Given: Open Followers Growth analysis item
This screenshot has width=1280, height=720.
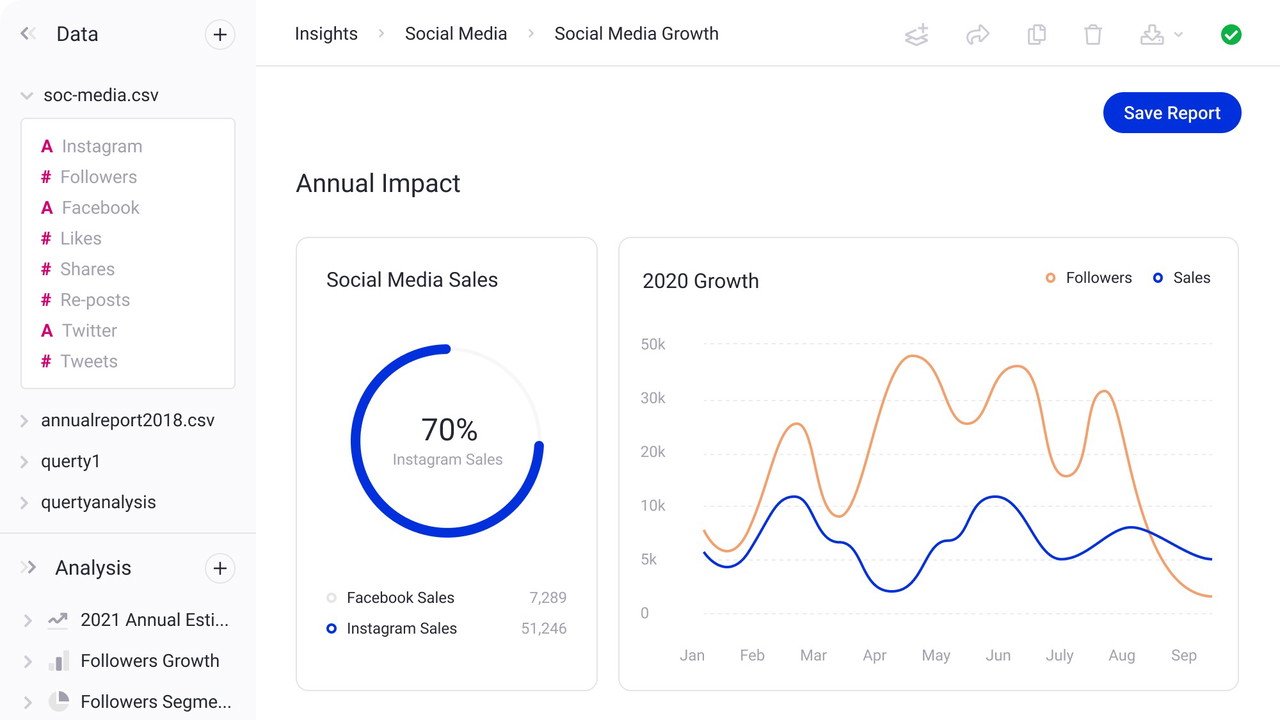Looking at the screenshot, I should (149, 661).
